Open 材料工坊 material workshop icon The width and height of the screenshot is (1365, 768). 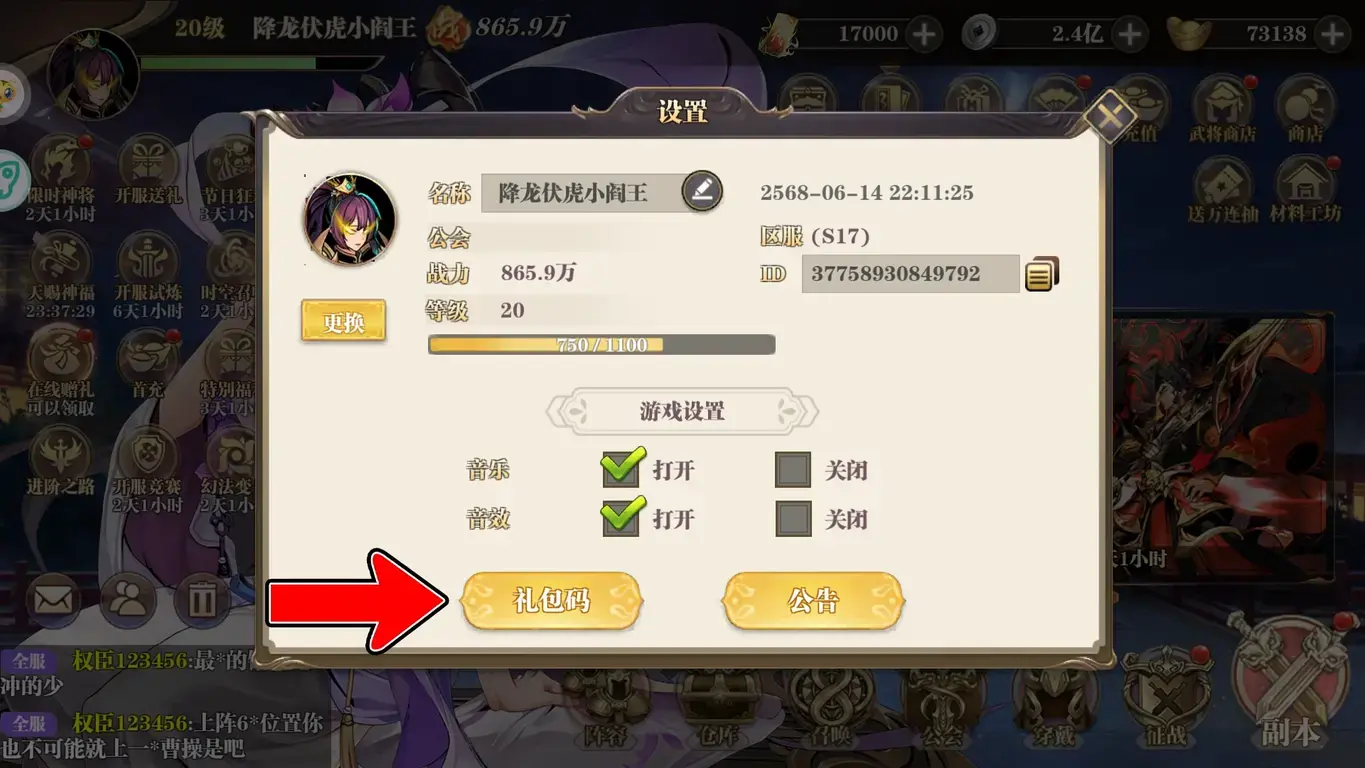pyautogui.click(x=1305, y=190)
